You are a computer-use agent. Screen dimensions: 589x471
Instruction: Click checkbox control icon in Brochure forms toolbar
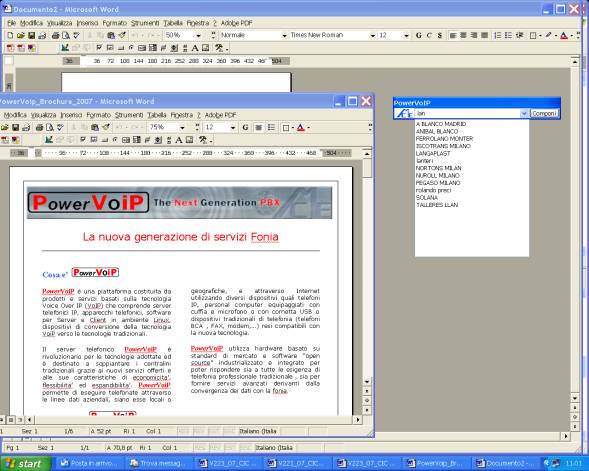pos(83,140)
